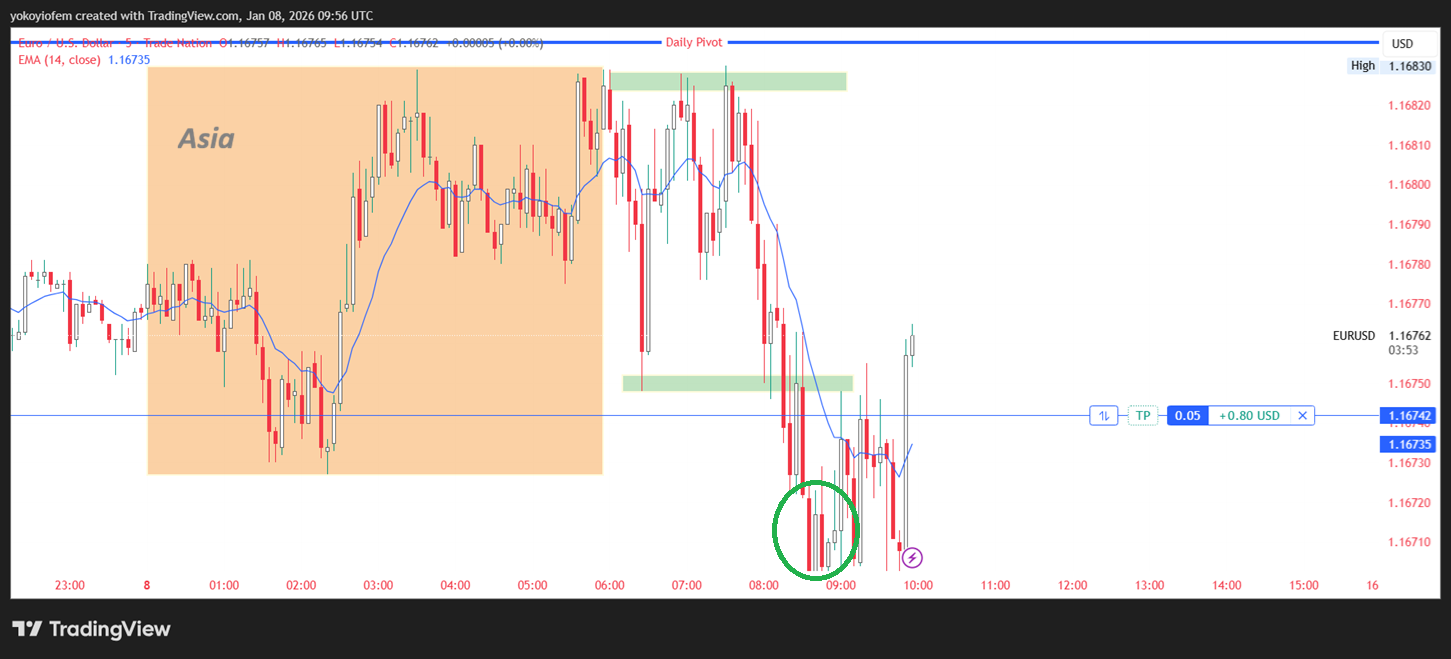Select the upper green resistance zone rectangle
Image resolution: width=1451 pixels, height=659 pixels.
click(728, 81)
